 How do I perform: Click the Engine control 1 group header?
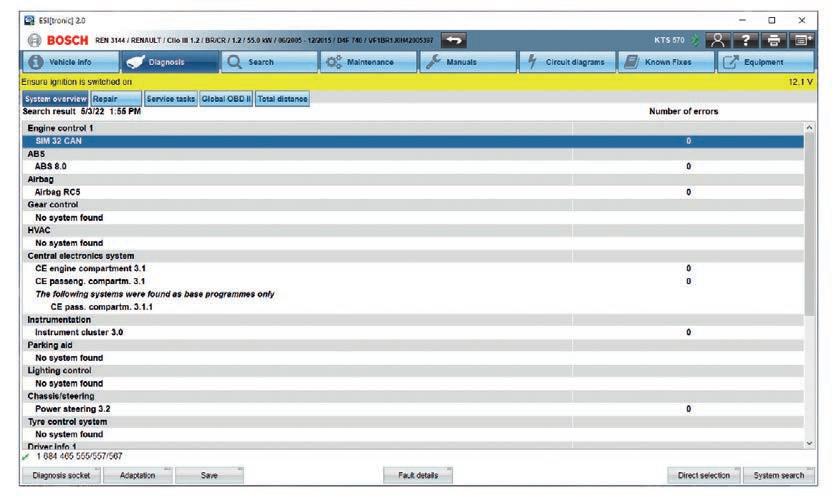[413, 128]
